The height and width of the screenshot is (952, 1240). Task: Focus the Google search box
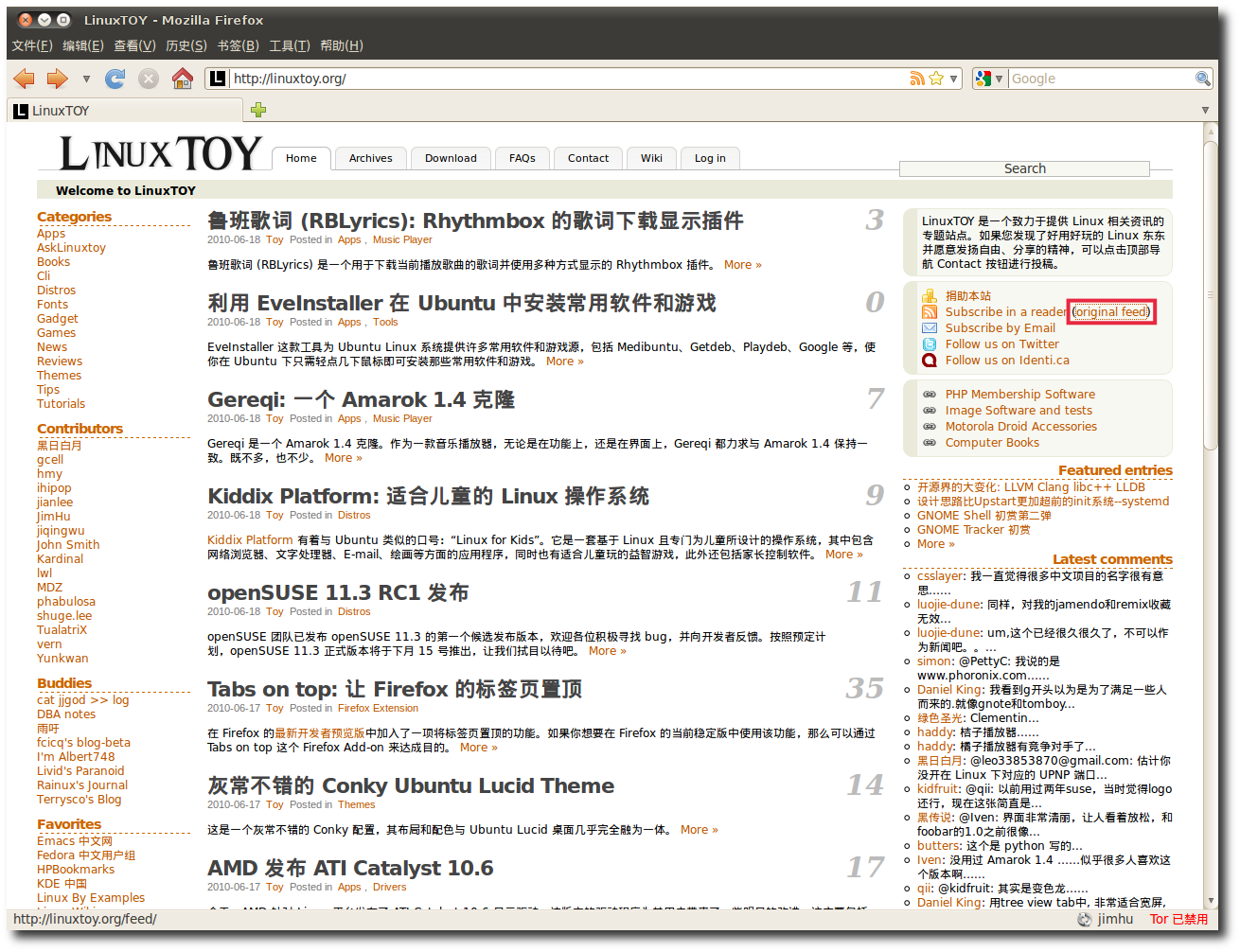(1101, 79)
